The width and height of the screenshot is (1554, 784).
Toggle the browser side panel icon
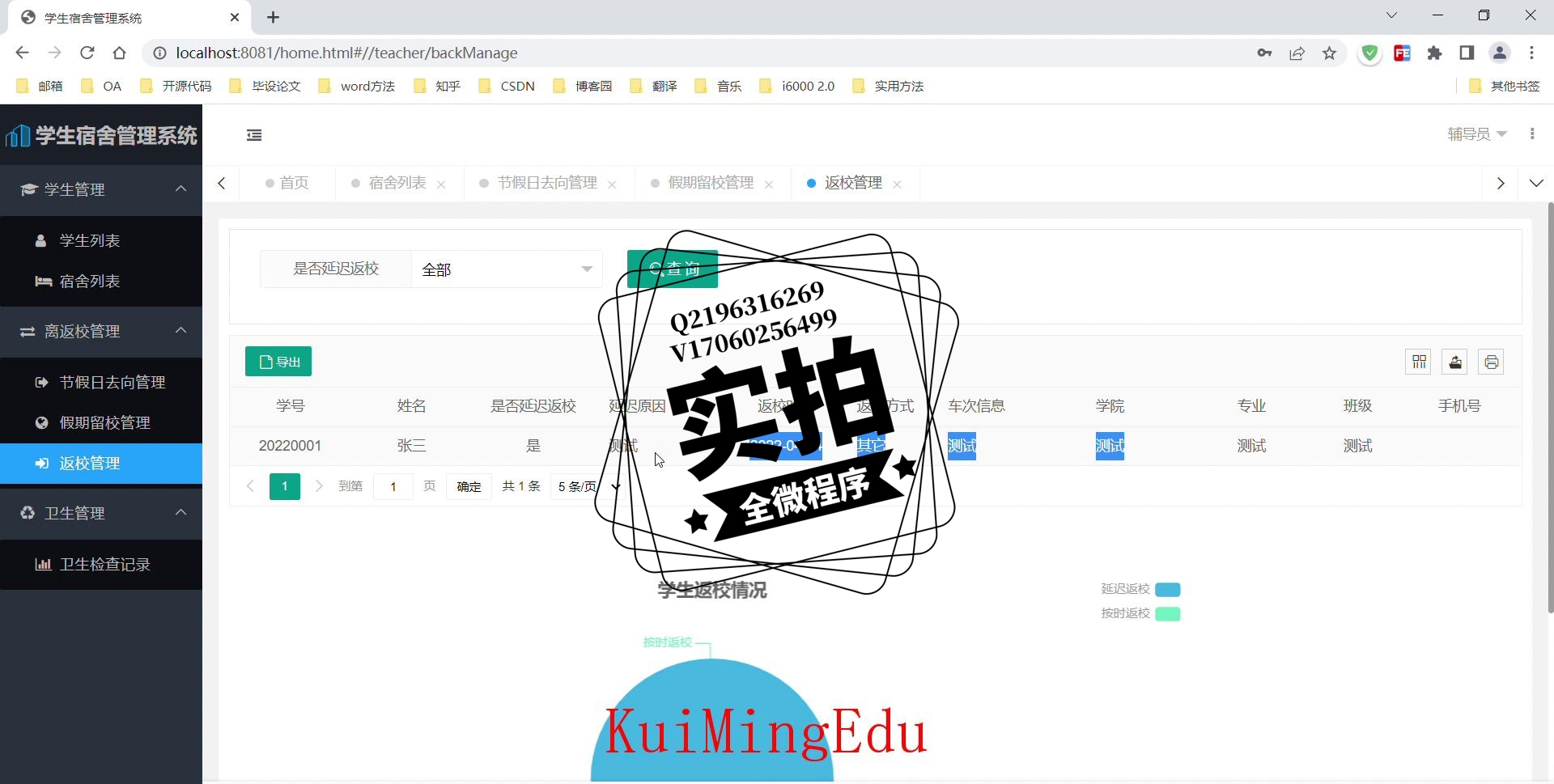tap(1467, 53)
